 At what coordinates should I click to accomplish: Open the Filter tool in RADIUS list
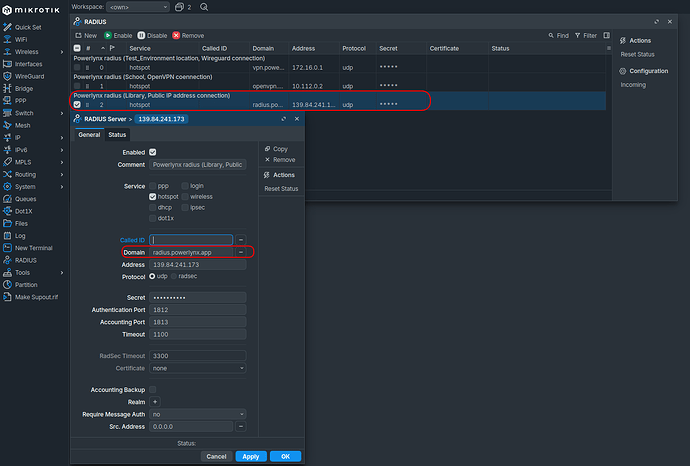tap(585, 35)
